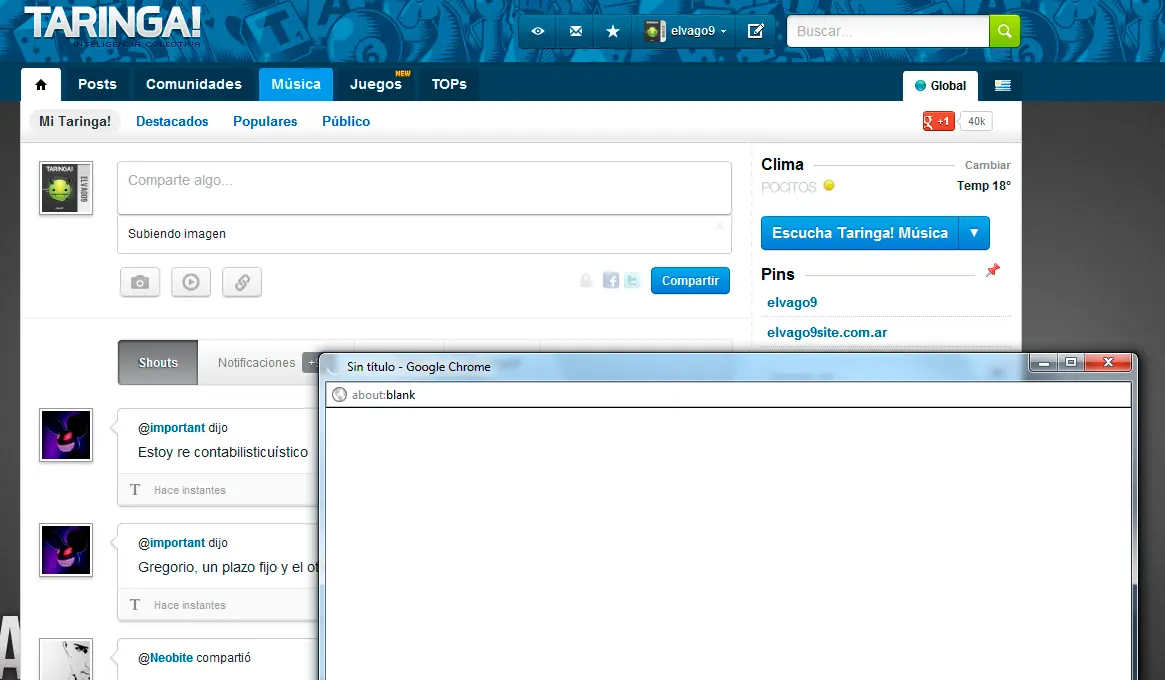
Task: Open Público link
Action: pos(346,121)
